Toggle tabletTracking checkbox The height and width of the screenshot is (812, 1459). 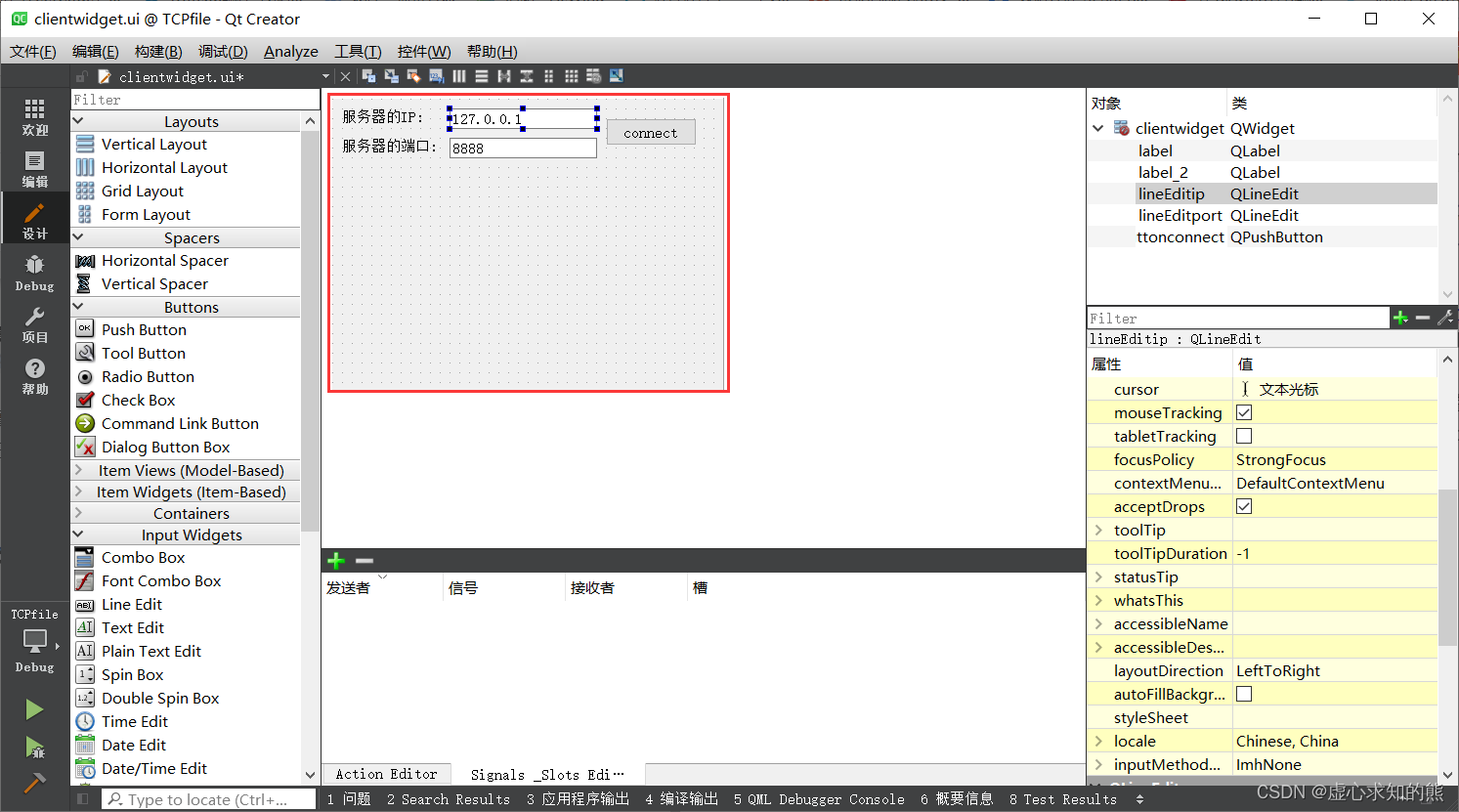pos(1244,436)
